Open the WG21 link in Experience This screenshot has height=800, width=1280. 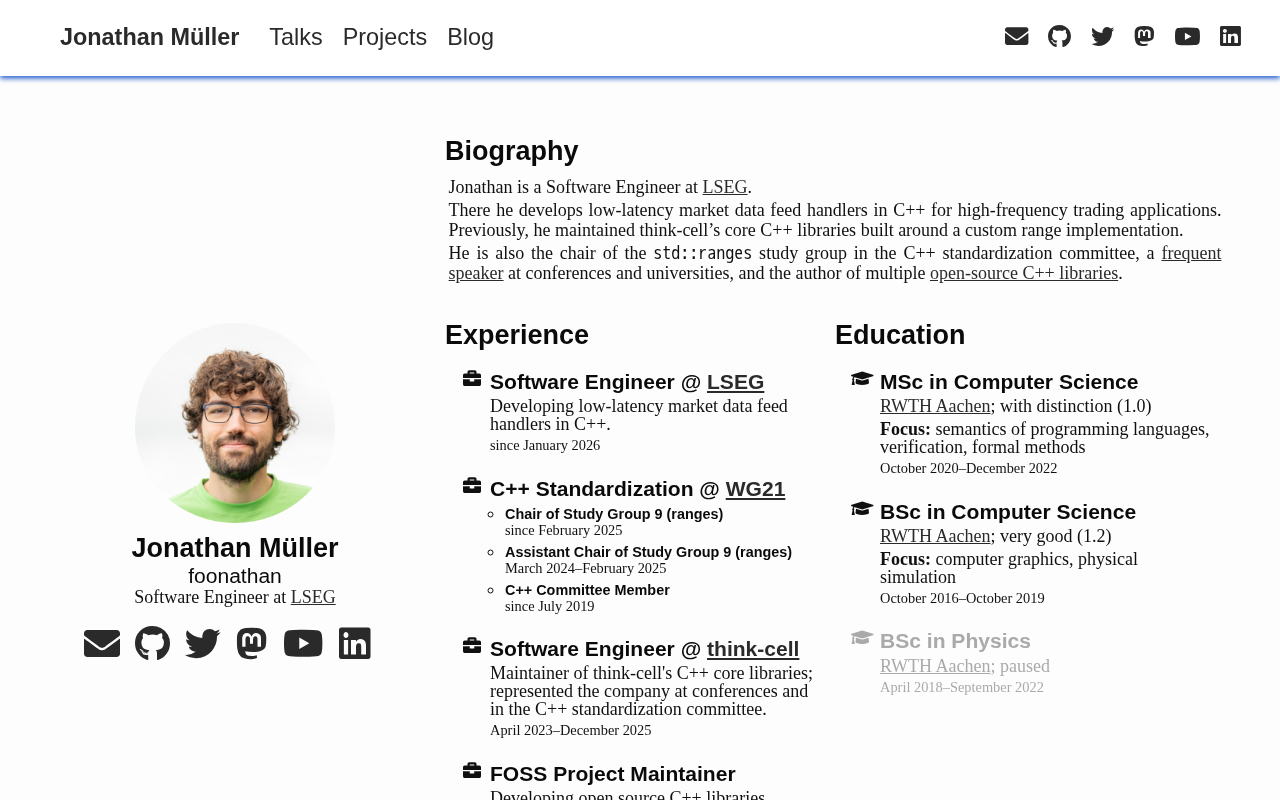coord(755,489)
